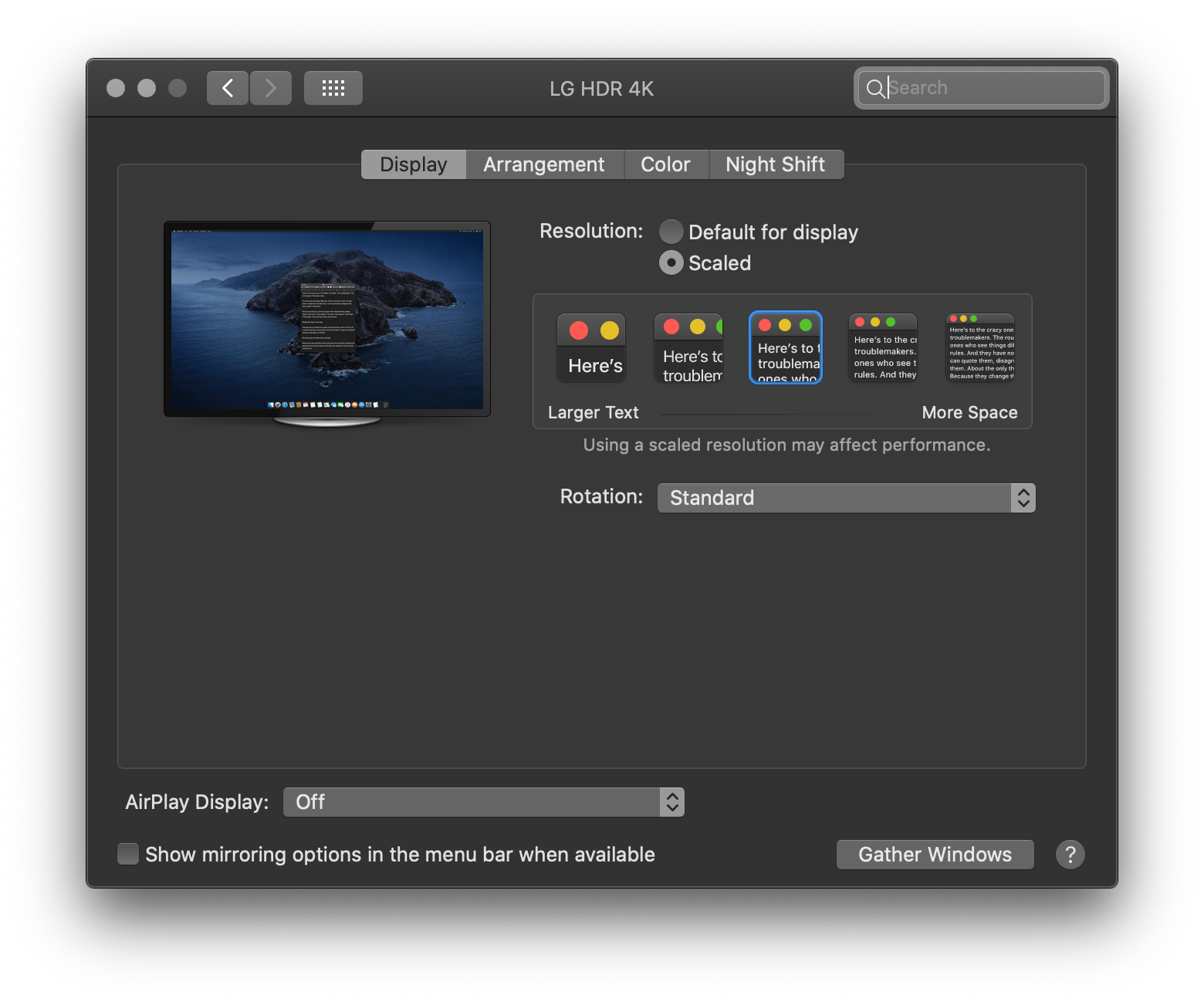Enable mirroring options in the menu bar

point(127,854)
